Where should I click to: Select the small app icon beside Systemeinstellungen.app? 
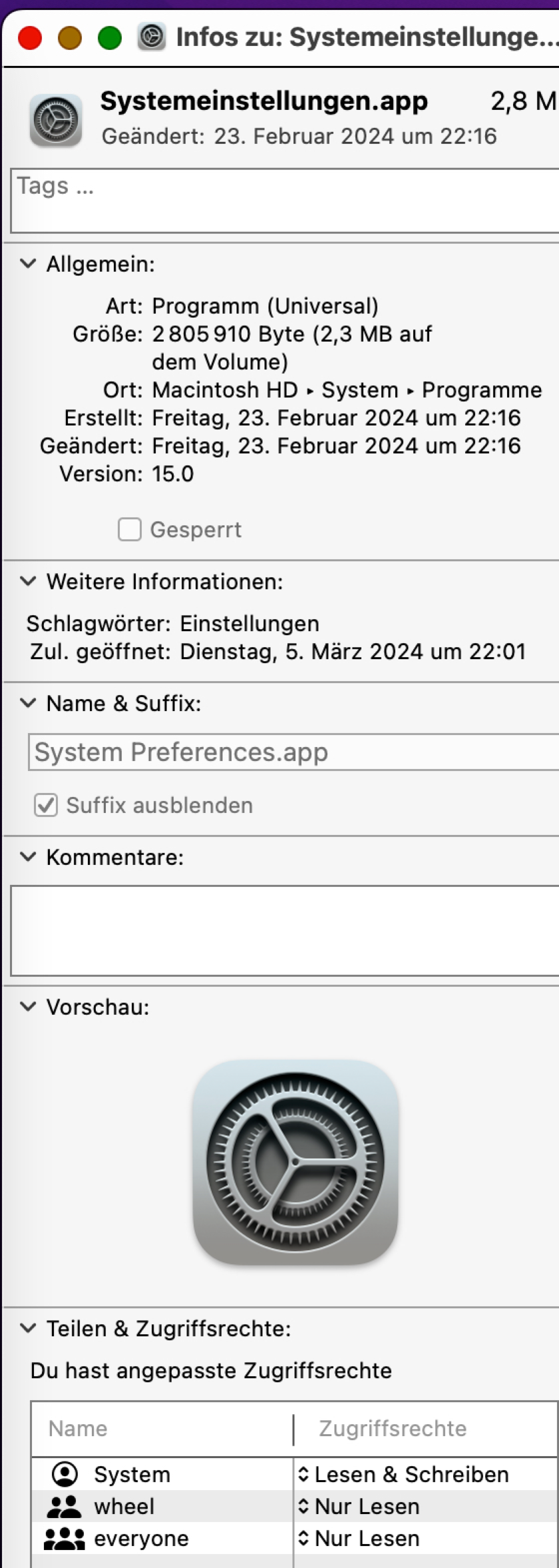coord(56,121)
